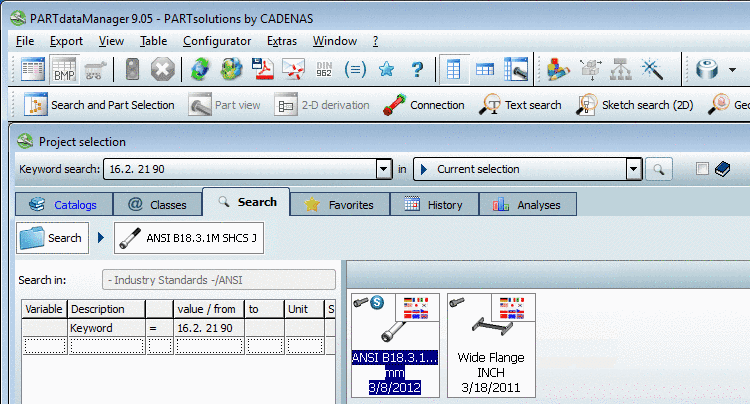Select the Wide Flange INCH thumbnail
Screen dimensions: 750x404
point(491,345)
